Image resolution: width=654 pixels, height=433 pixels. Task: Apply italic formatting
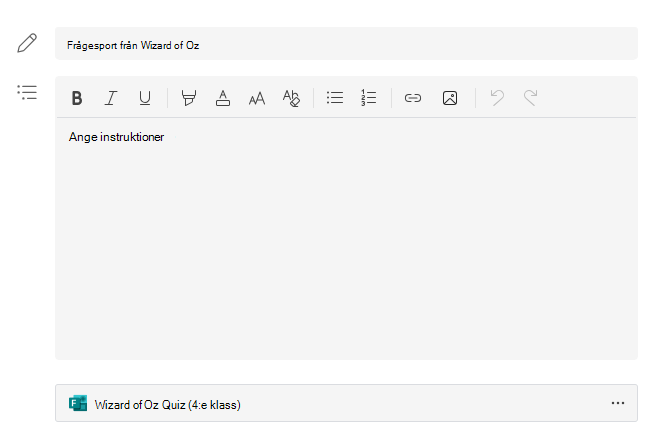[111, 98]
